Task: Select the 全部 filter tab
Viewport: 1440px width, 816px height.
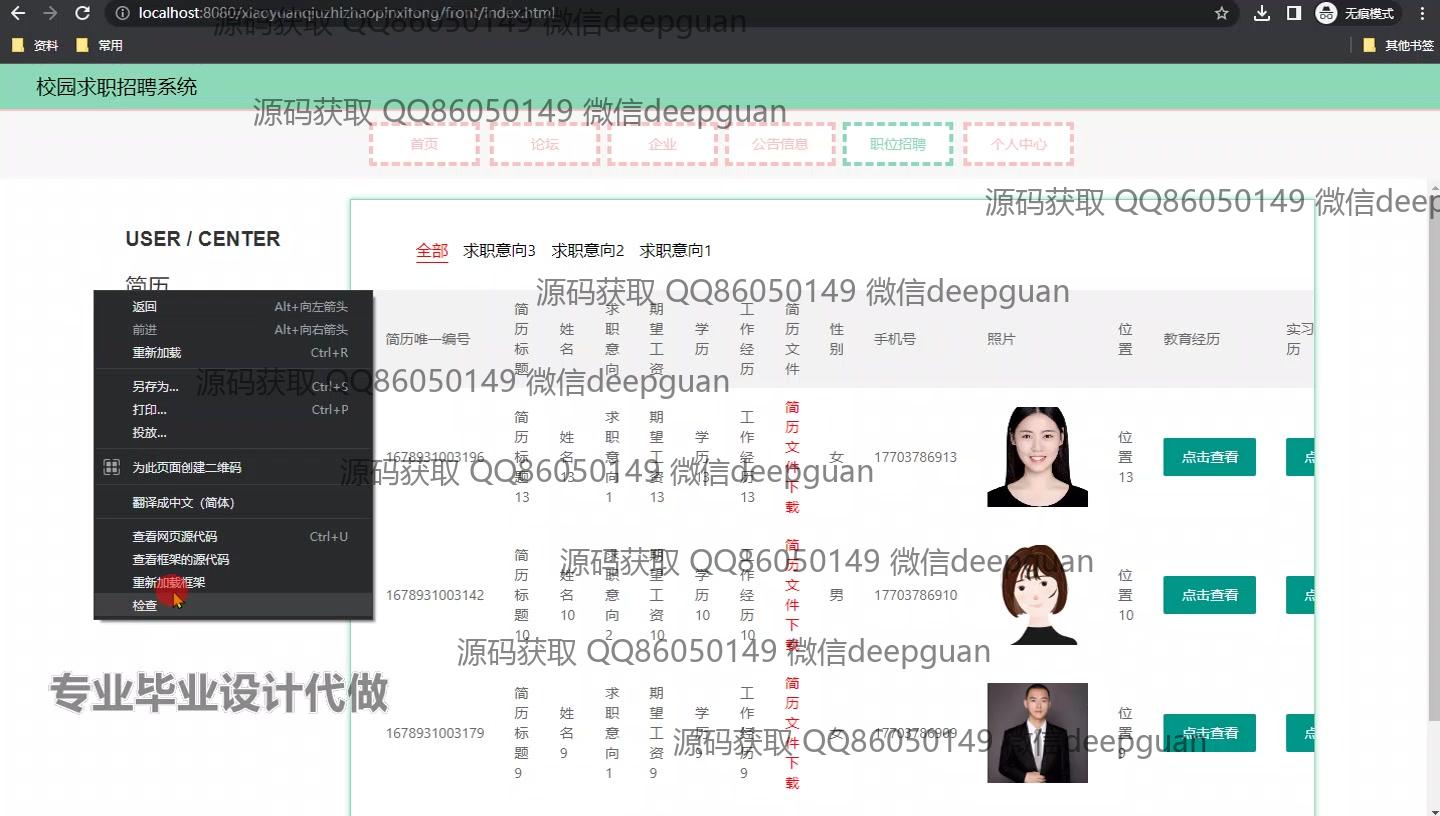Action: [x=432, y=250]
